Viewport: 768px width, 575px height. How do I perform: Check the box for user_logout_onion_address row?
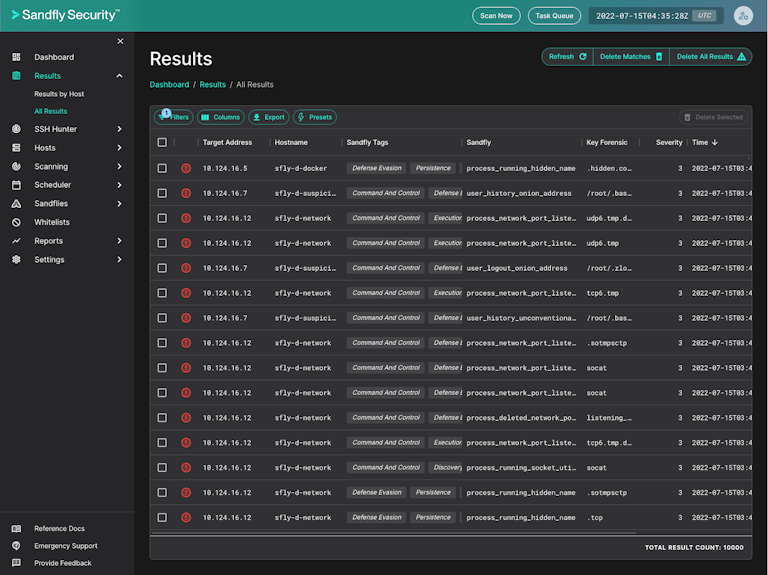tap(162, 268)
